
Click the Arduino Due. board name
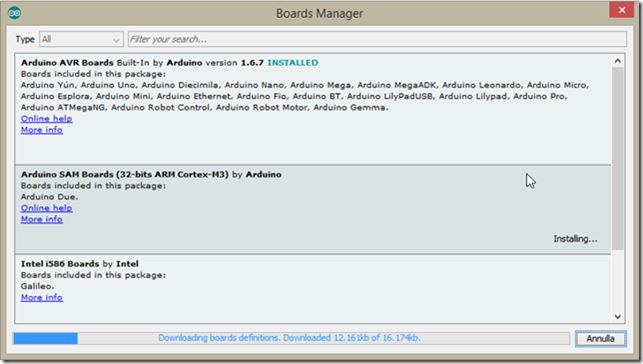[50, 197]
